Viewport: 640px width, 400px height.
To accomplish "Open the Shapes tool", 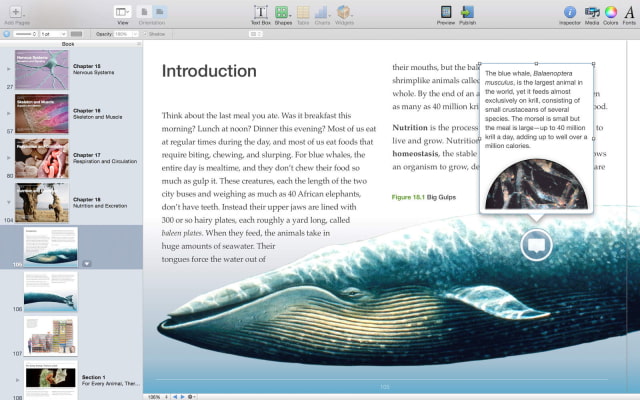I will [x=282, y=12].
